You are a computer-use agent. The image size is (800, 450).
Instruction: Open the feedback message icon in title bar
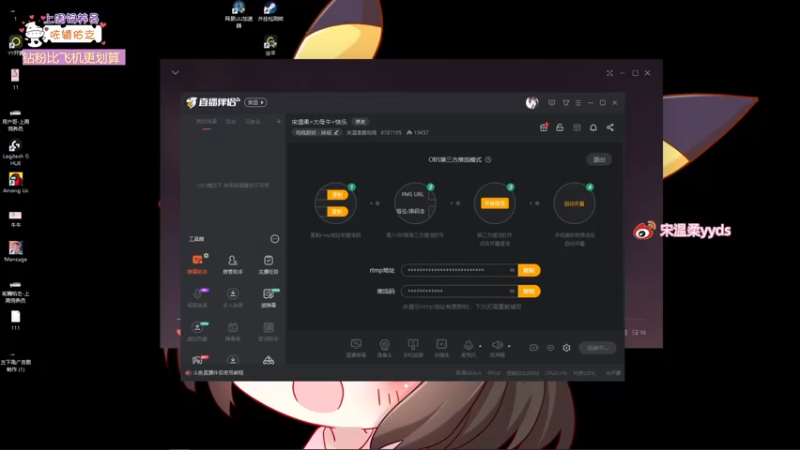click(552, 103)
